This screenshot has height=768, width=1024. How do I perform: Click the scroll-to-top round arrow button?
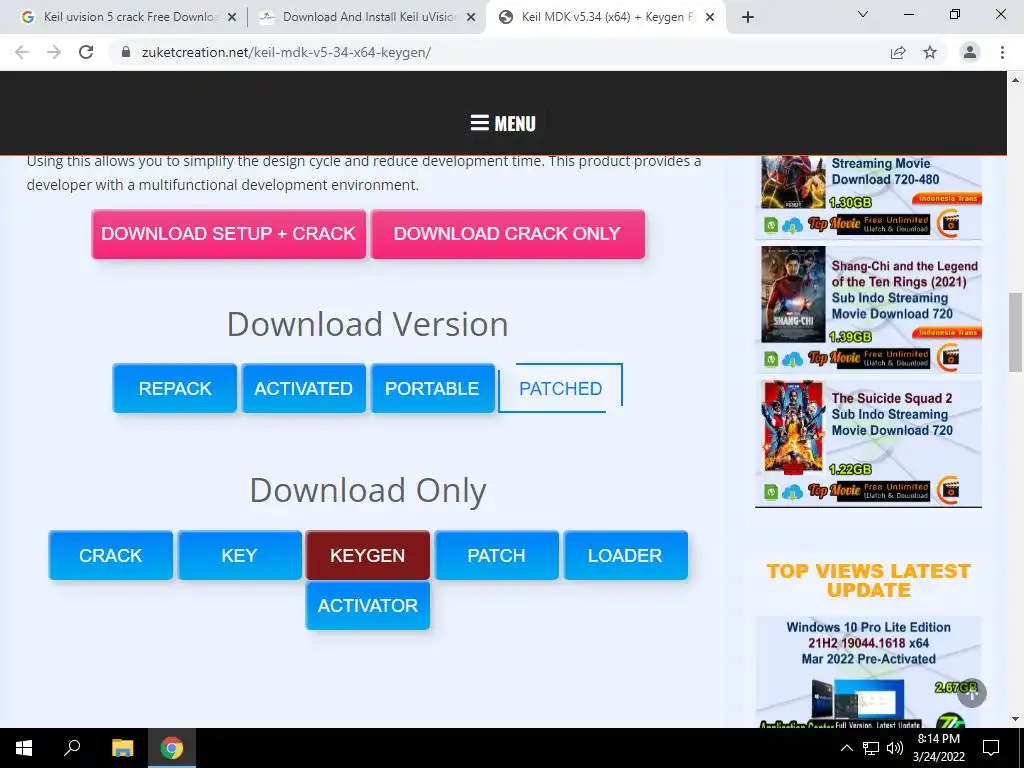tap(972, 693)
